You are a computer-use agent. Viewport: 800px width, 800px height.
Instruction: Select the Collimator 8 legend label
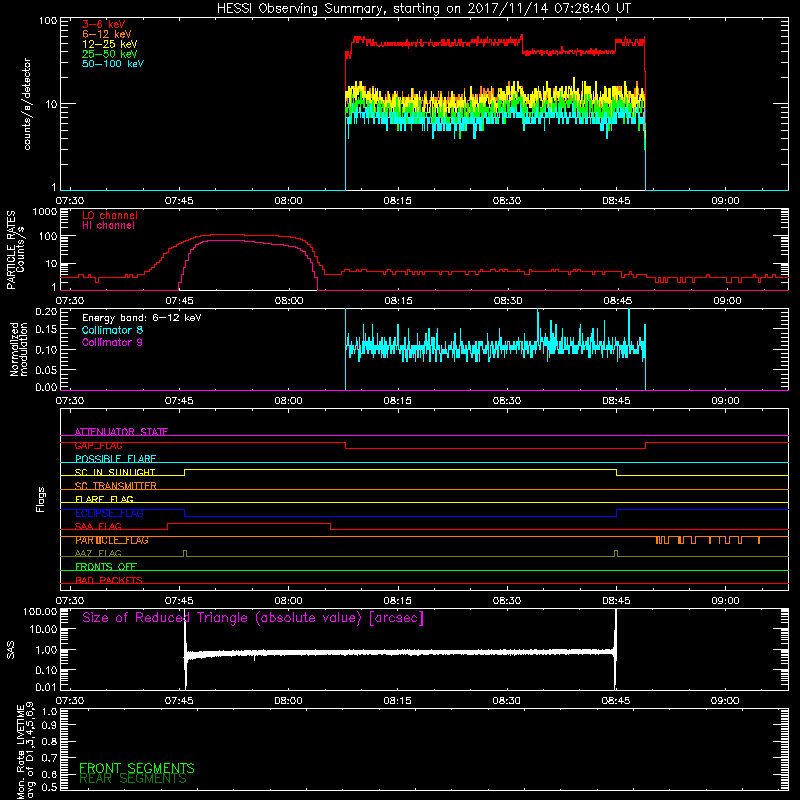[112, 330]
